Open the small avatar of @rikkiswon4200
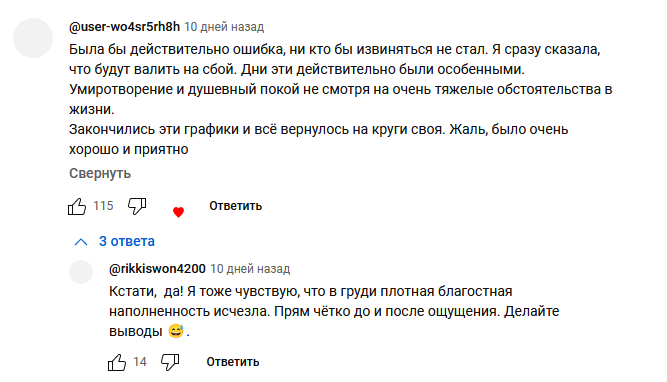This screenshot has height=382, width=667. [81, 272]
